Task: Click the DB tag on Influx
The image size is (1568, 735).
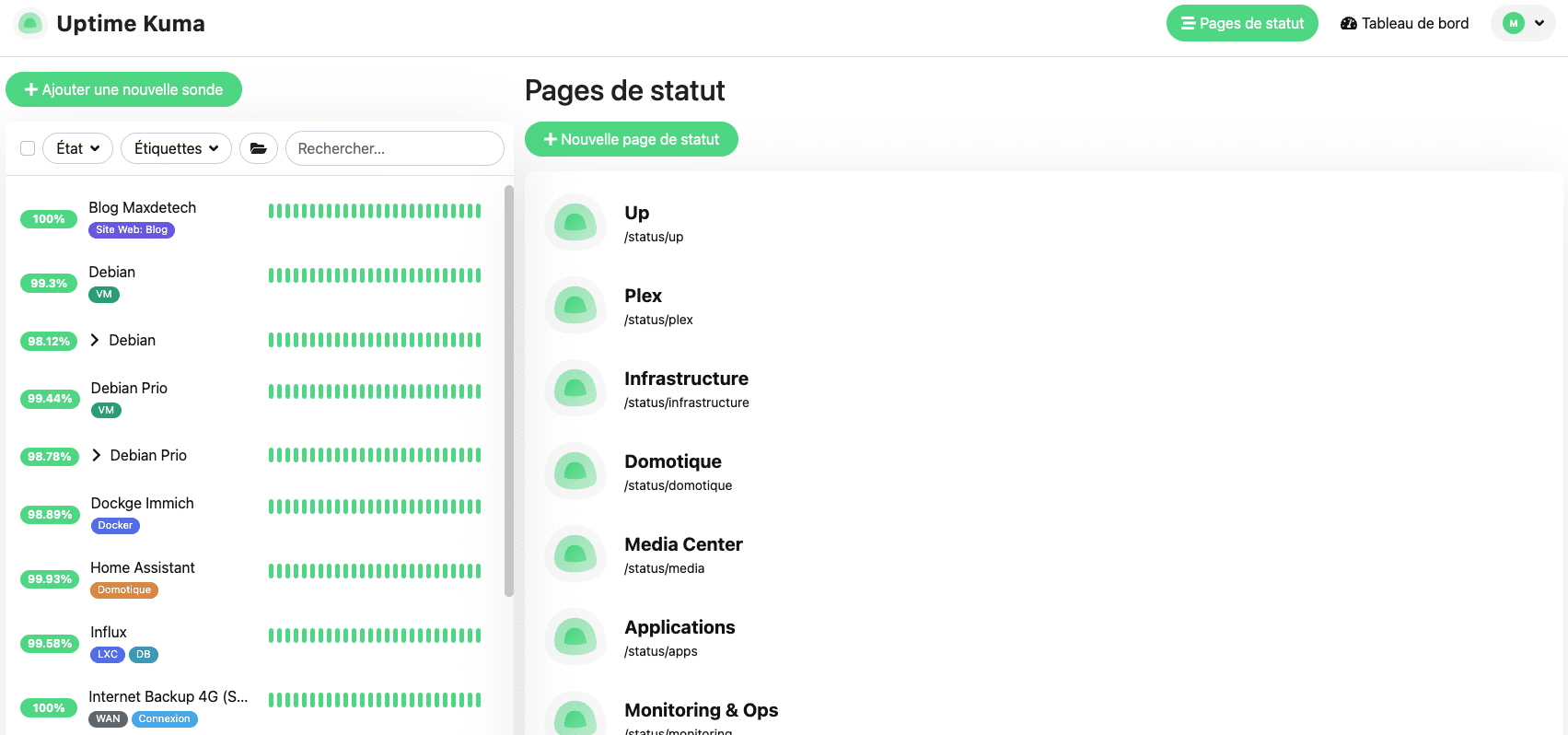Action: [144, 655]
